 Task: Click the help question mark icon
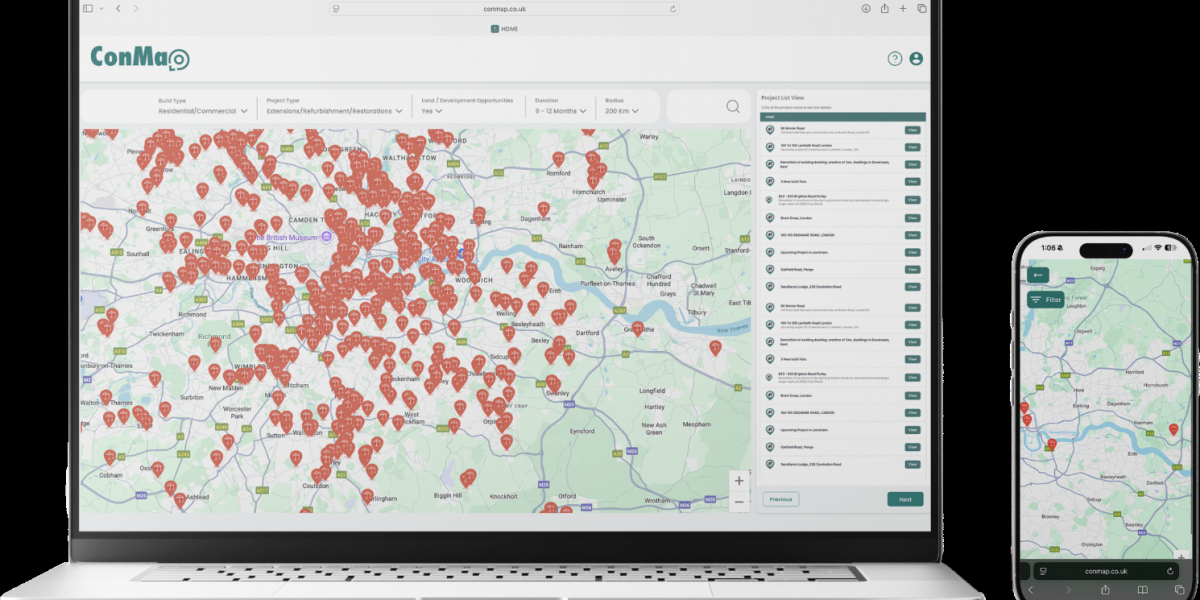coord(895,57)
